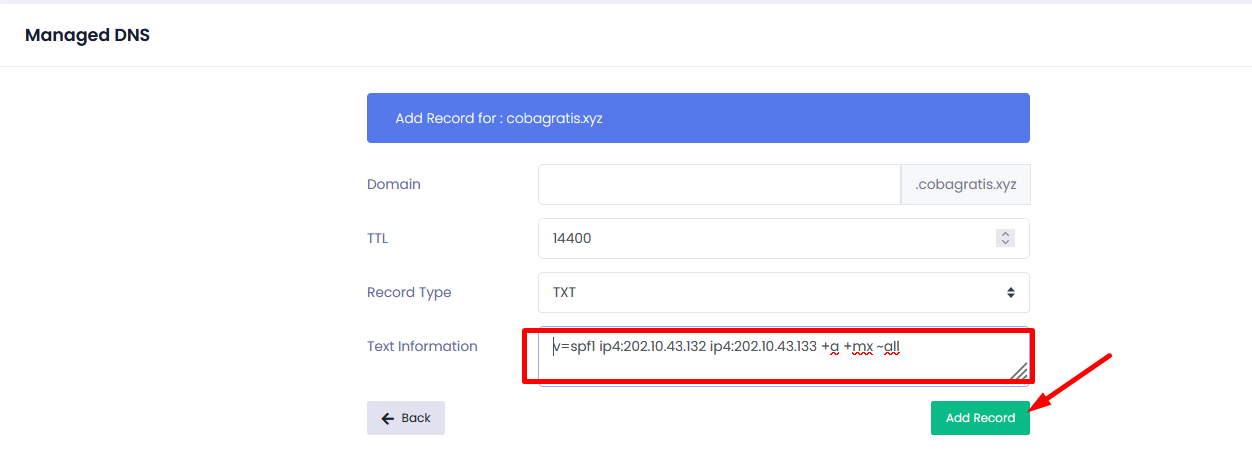Click the textarea resize handle corner
The width and height of the screenshot is (1252, 451).
[x=1019, y=371]
